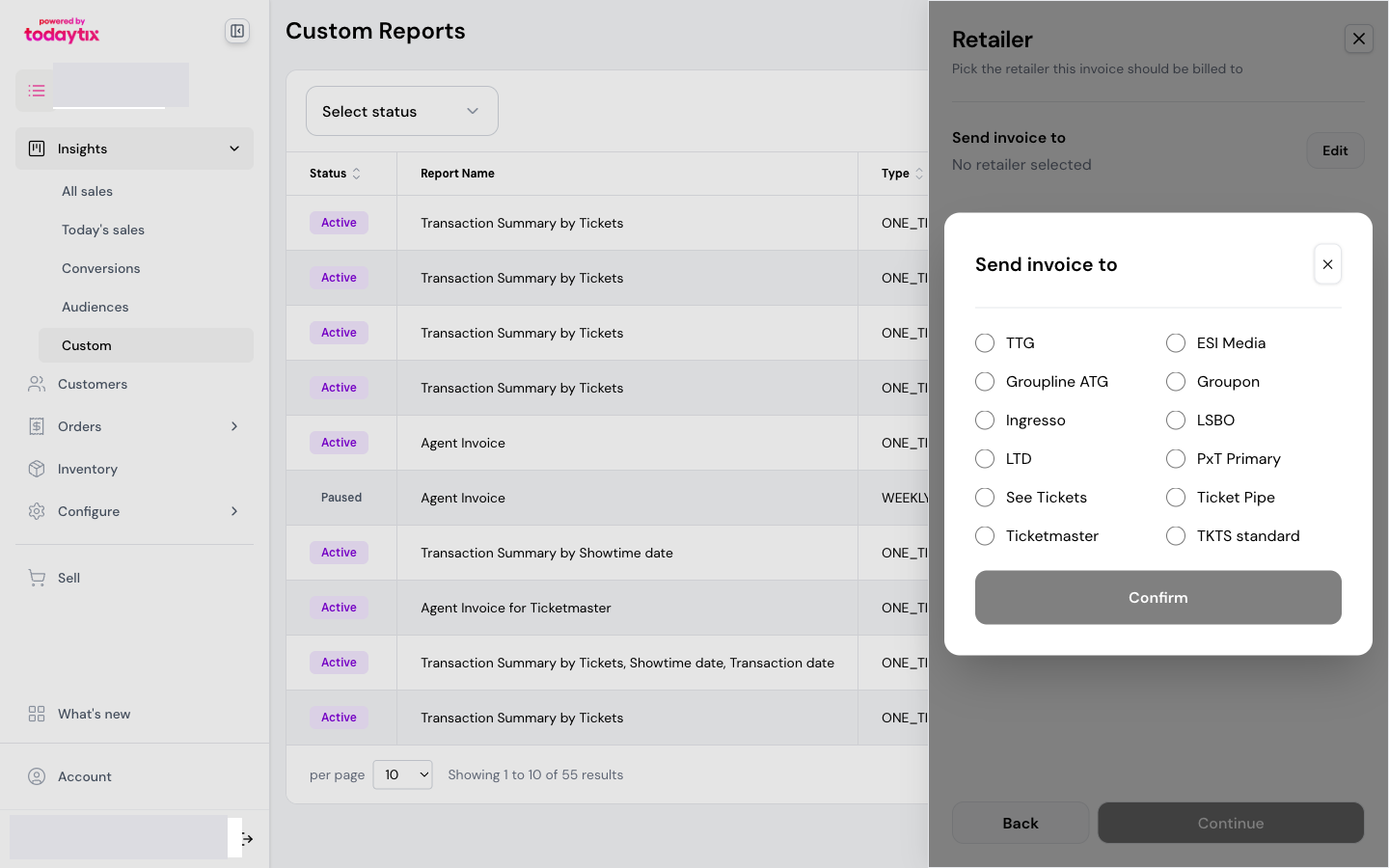Expand the Configure submenu chevron

234,511
